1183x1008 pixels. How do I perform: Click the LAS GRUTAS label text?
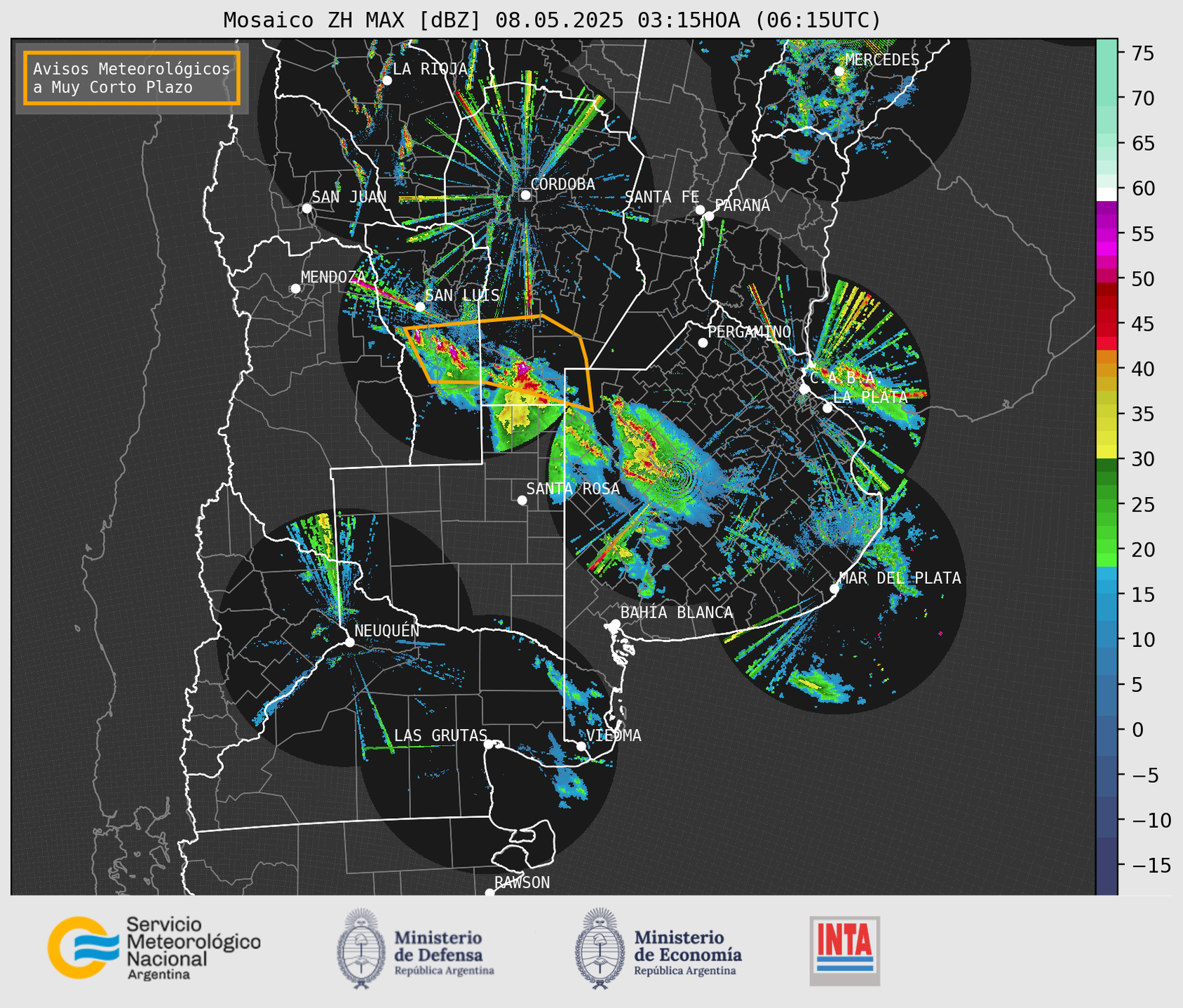tap(440, 735)
